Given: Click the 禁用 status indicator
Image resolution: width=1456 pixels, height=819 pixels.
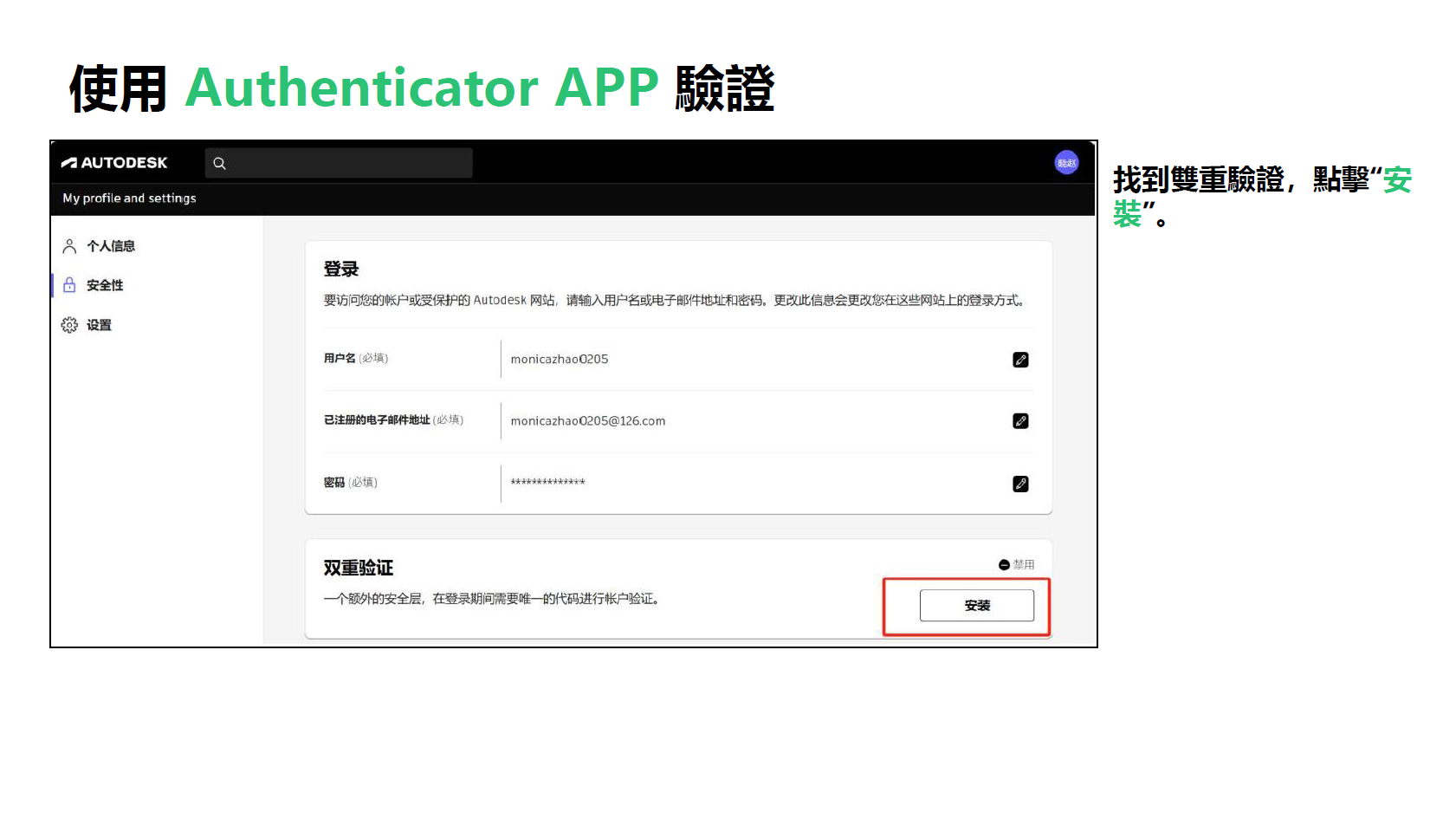Looking at the screenshot, I should pos(1016,564).
